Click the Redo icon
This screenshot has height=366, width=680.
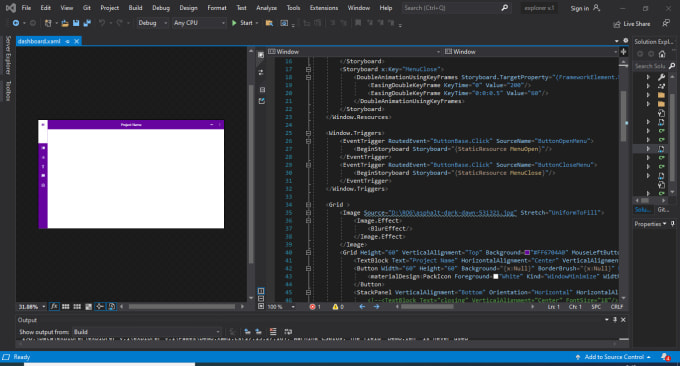coord(119,23)
